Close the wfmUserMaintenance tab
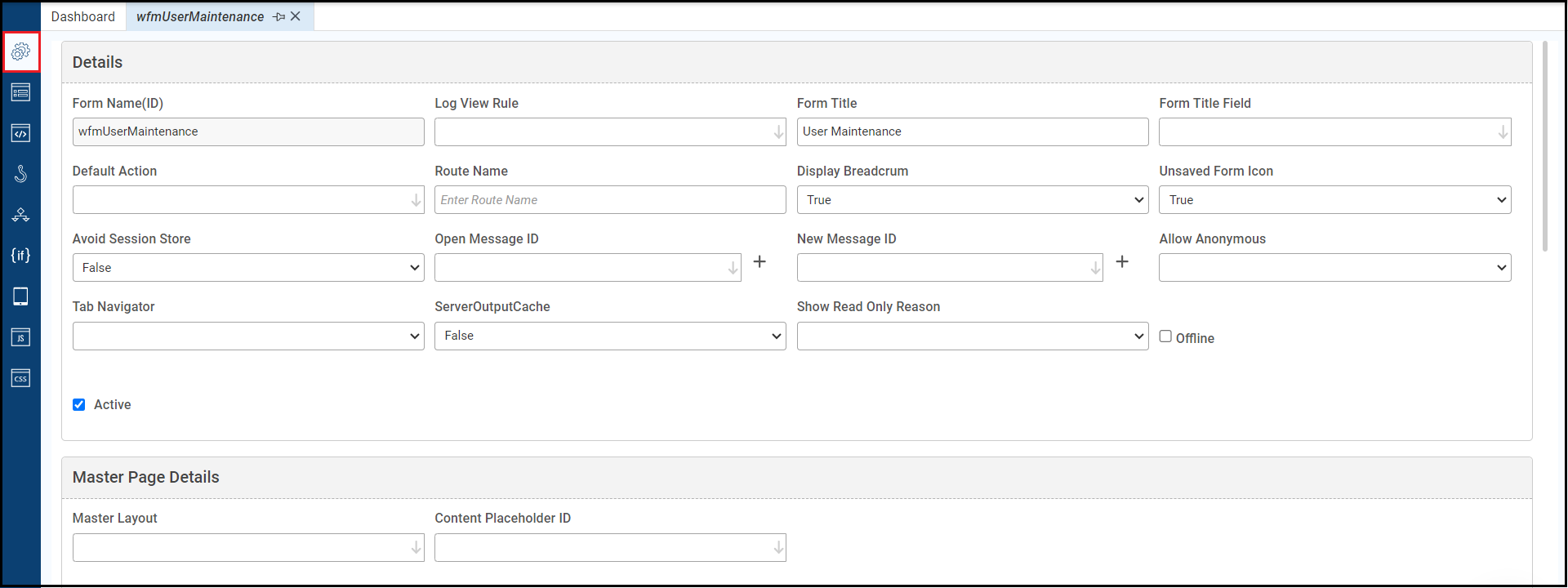Image resolution: width=1568 pixels, height=588 pixels. pos(296,16)
